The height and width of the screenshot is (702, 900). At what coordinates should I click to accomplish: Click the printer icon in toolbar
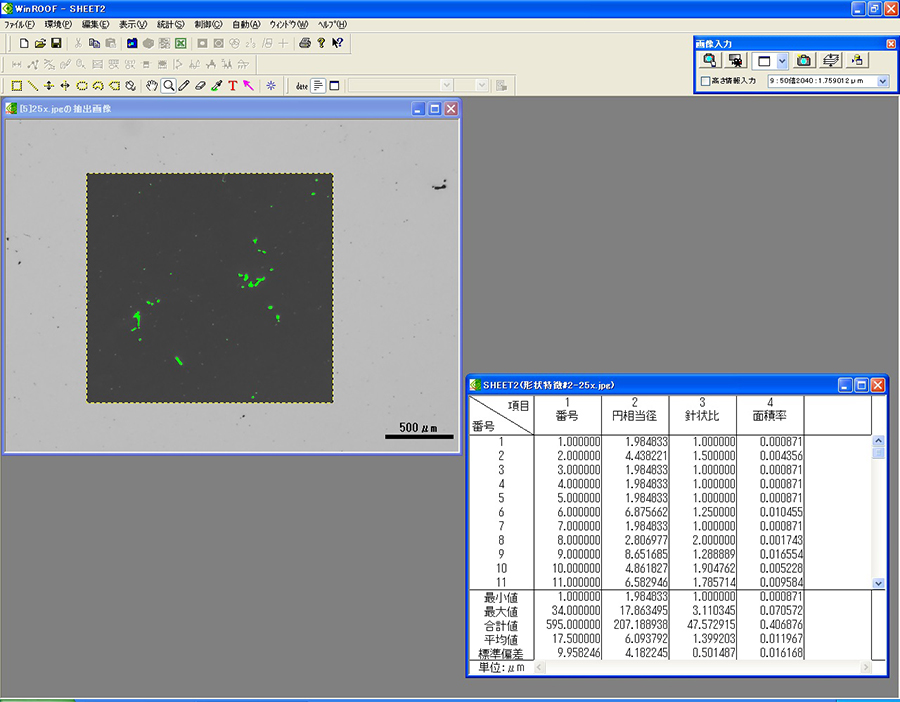click(x=305, y=43)
